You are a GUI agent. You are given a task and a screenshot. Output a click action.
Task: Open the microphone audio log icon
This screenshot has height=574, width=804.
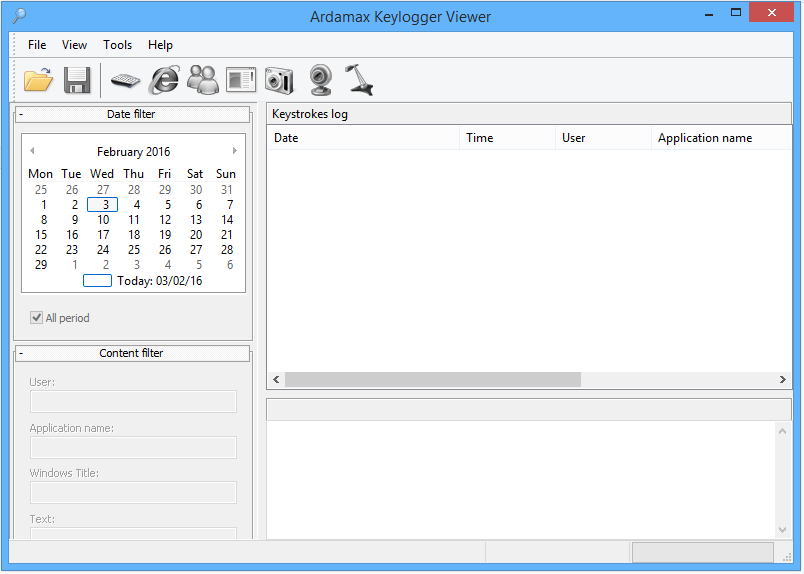(359, 80)
